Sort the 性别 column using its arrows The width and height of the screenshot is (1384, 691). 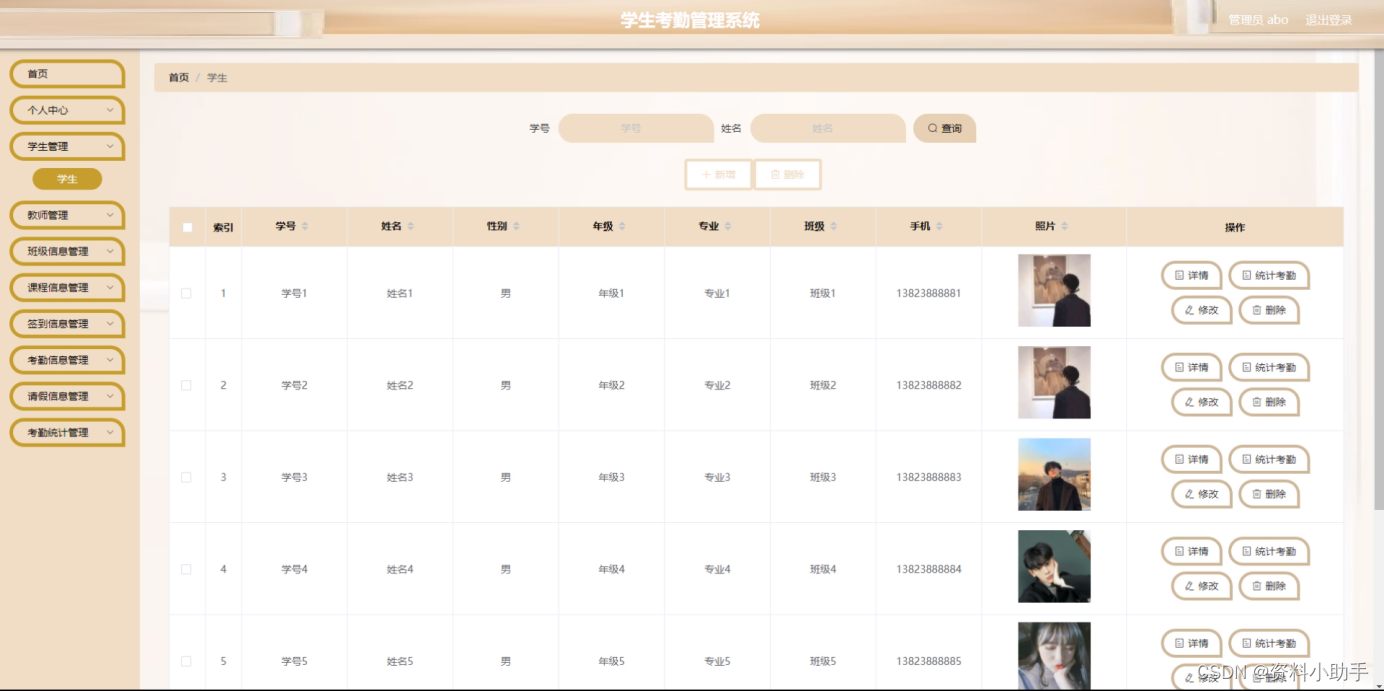pyautogui.click(x=517, y=227)
